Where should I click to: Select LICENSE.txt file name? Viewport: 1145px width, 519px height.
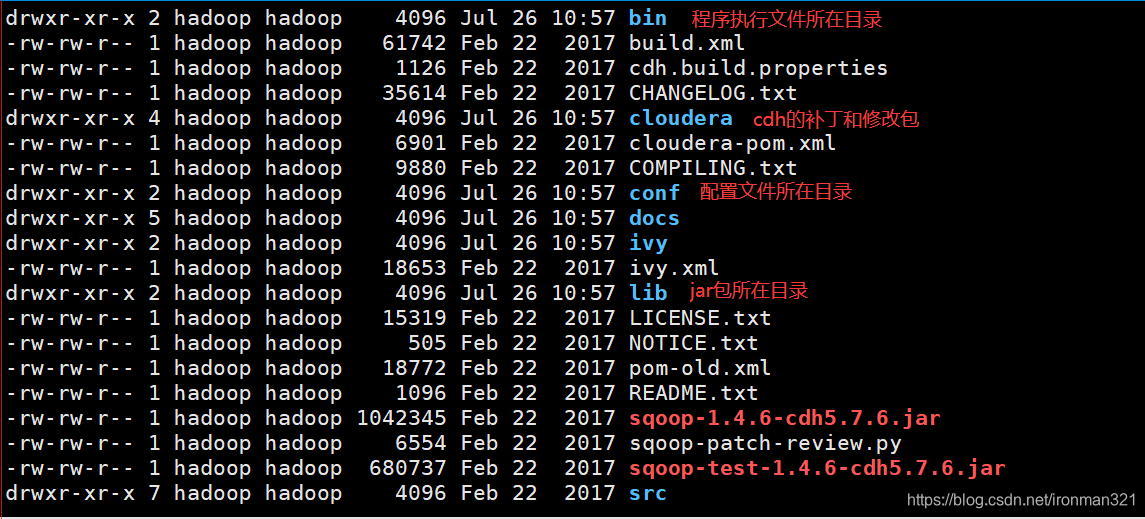pyautogui.click(x=700, y=318)
